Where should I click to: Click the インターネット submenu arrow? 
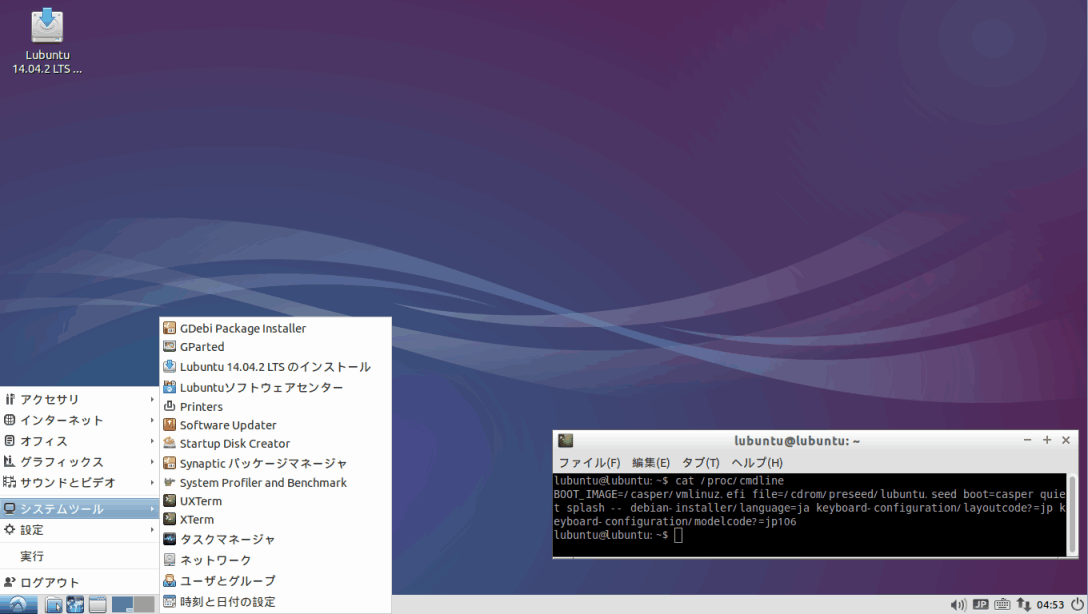[x=152, y=420]
